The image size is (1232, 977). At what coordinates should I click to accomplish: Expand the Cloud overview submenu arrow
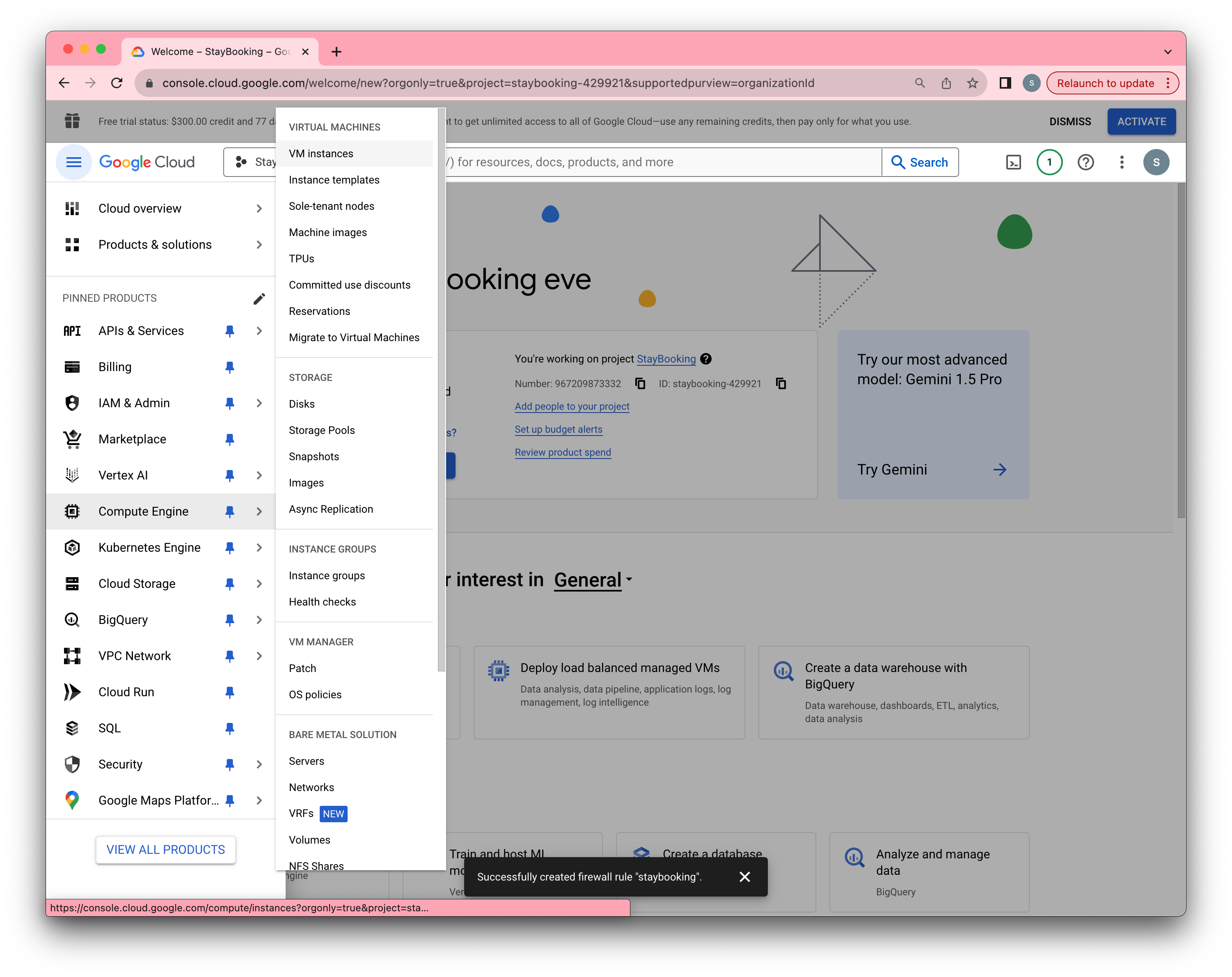pos(259,209)
